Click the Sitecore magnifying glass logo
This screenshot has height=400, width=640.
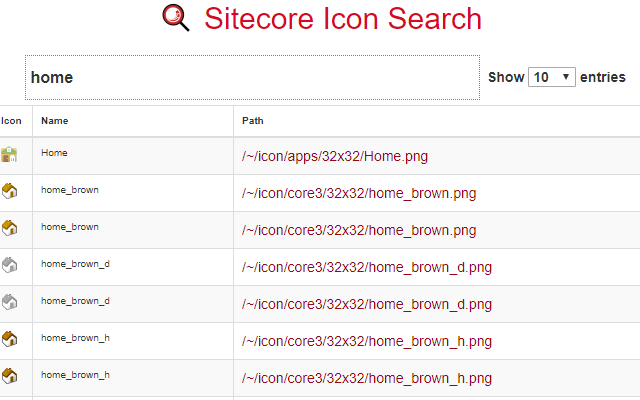point(176,18)
